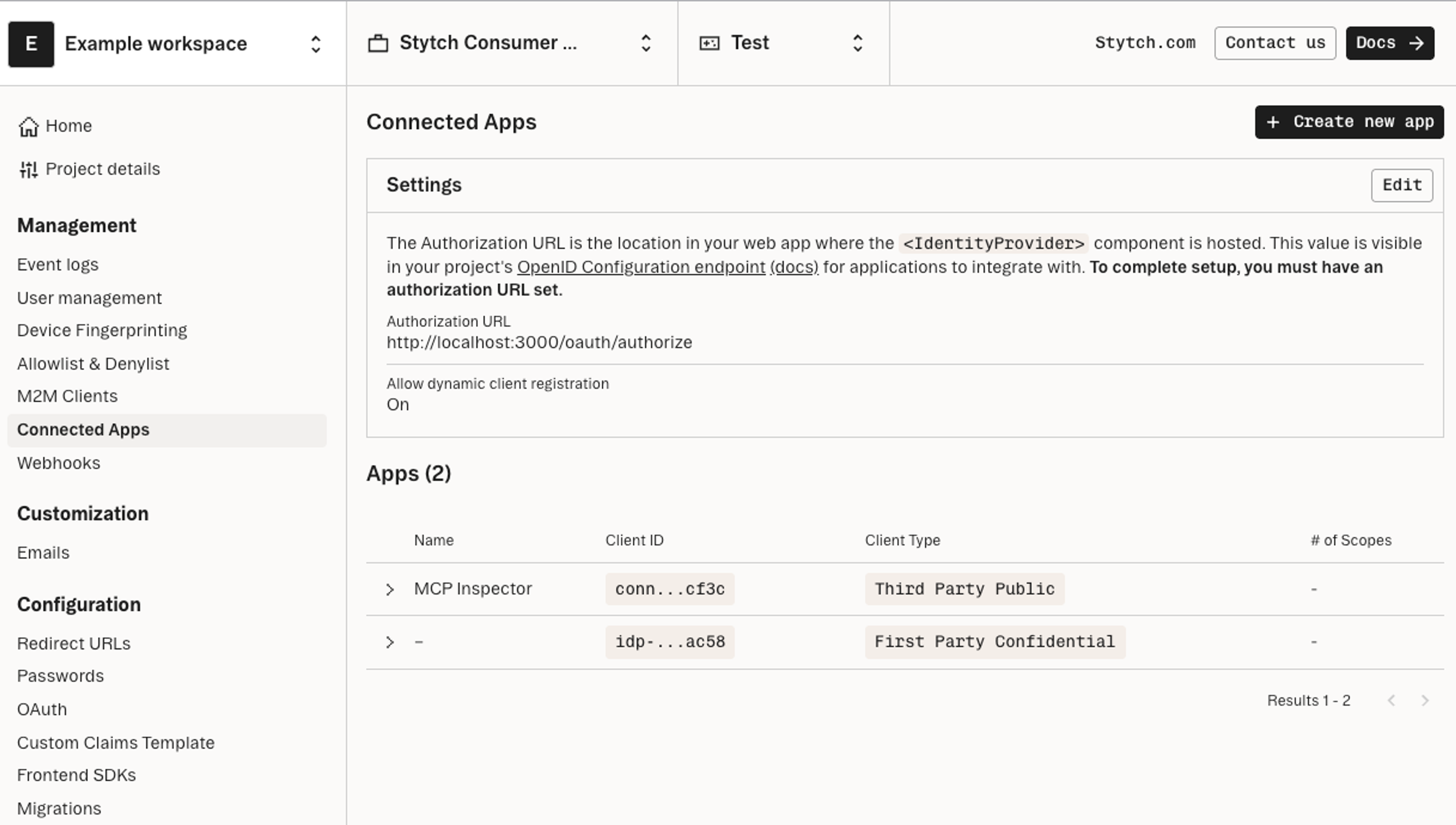
Task: Open the Docs button in header
Action: tap(1390, 43)
